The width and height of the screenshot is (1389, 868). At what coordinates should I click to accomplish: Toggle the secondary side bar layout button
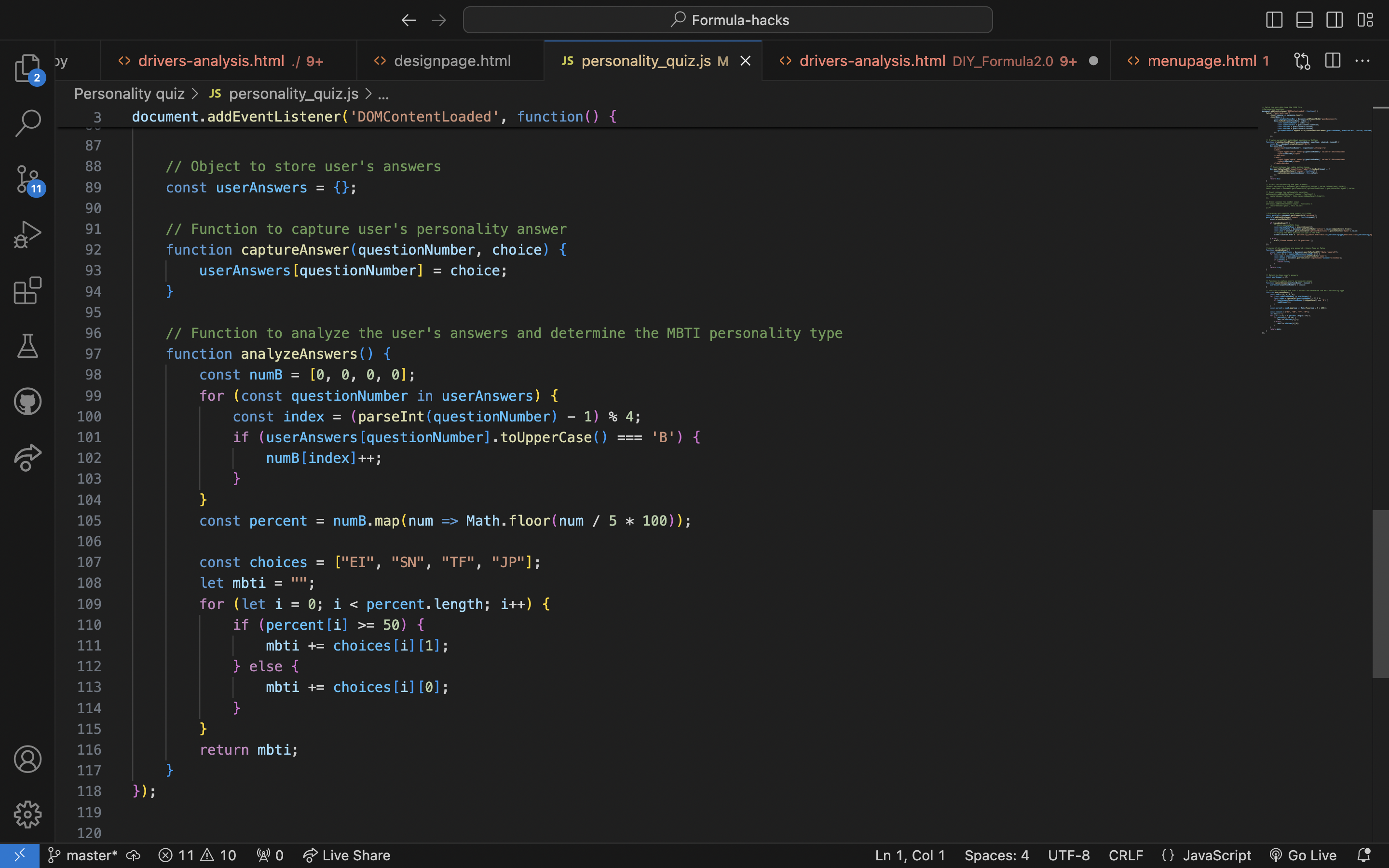(1335, 20)
